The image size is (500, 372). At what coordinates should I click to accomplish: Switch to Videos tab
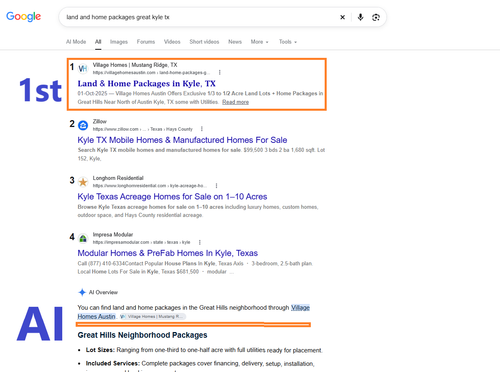(172, 42)
